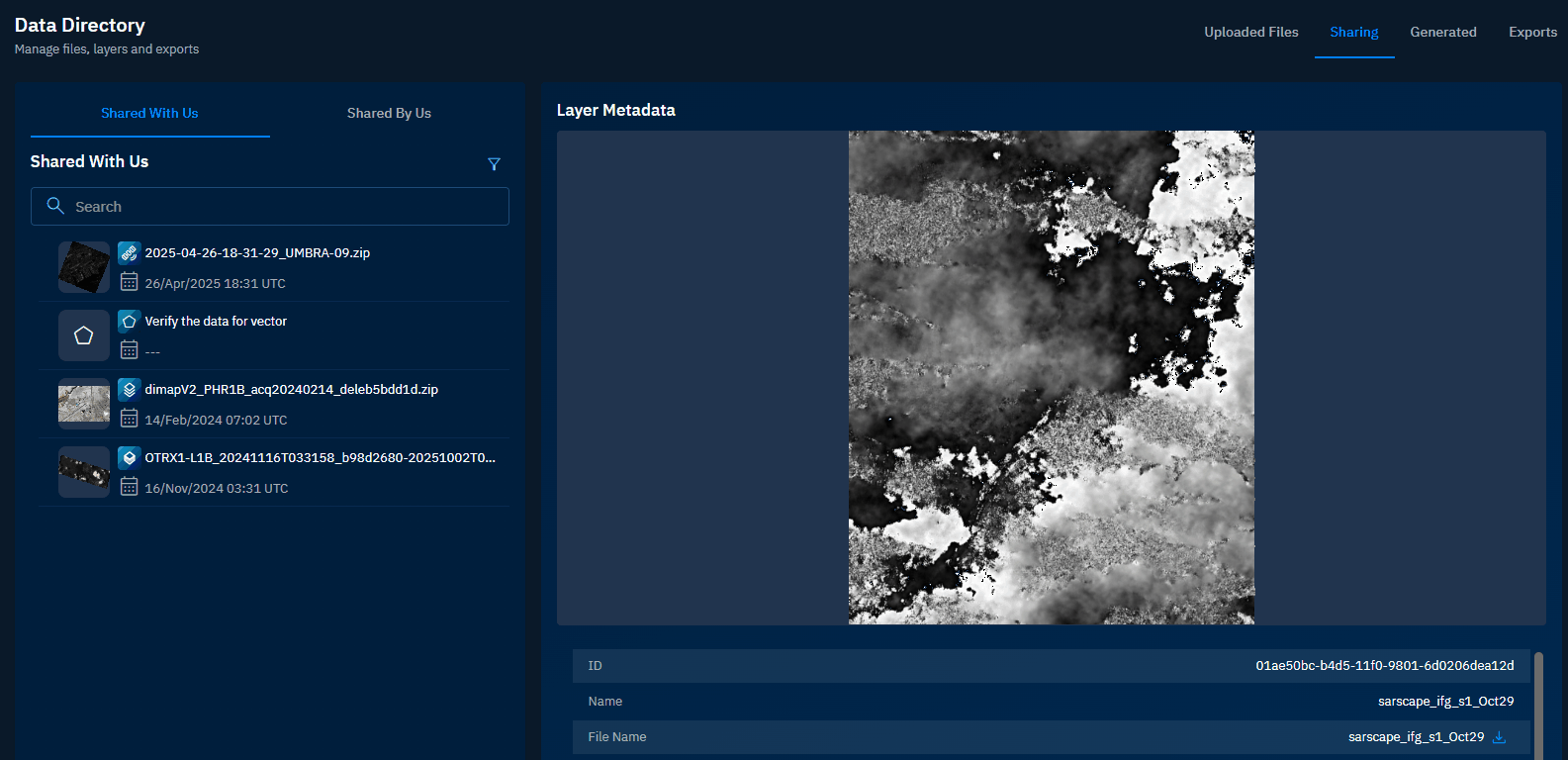Select the Shared With Us tab

pyautogui.click(x=149, y=113)
